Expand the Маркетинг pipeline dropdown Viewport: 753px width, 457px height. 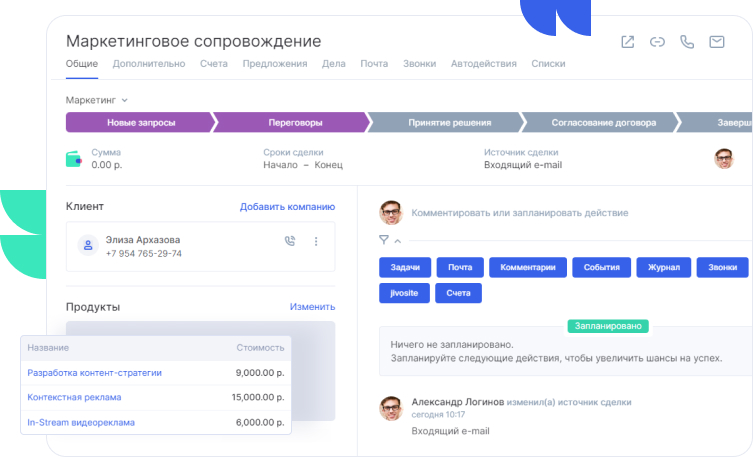[x=97, y=100]
